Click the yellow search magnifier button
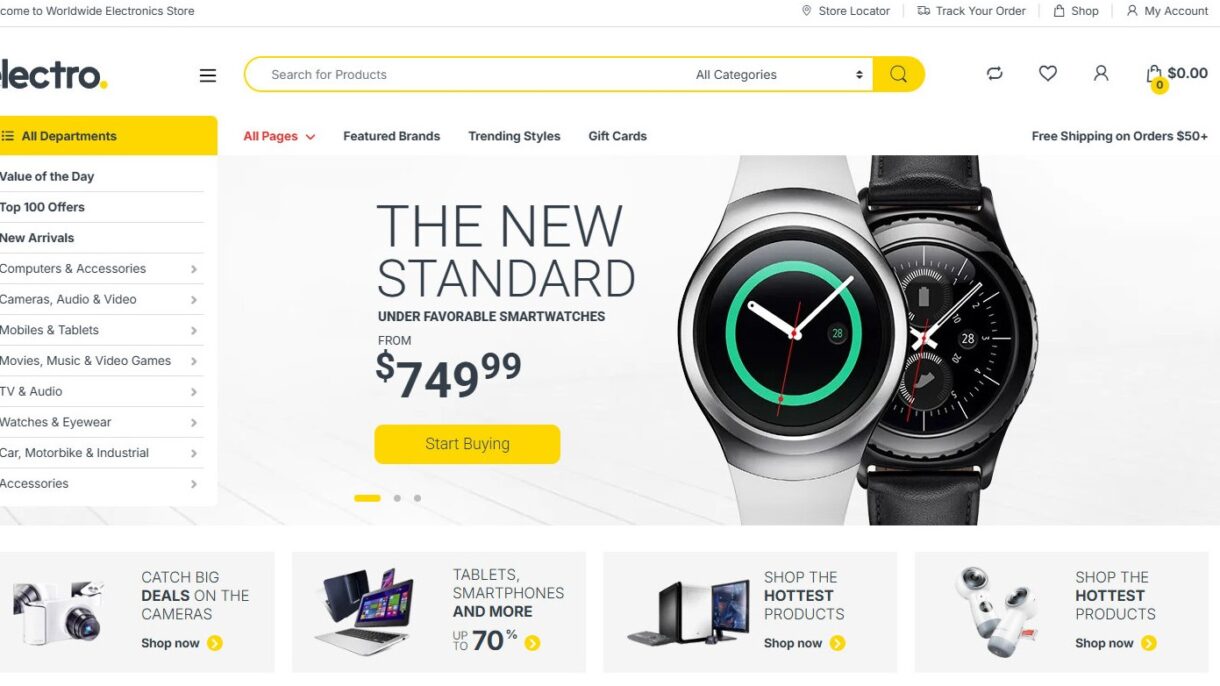The image size is (1220, 686). [898, 74]
